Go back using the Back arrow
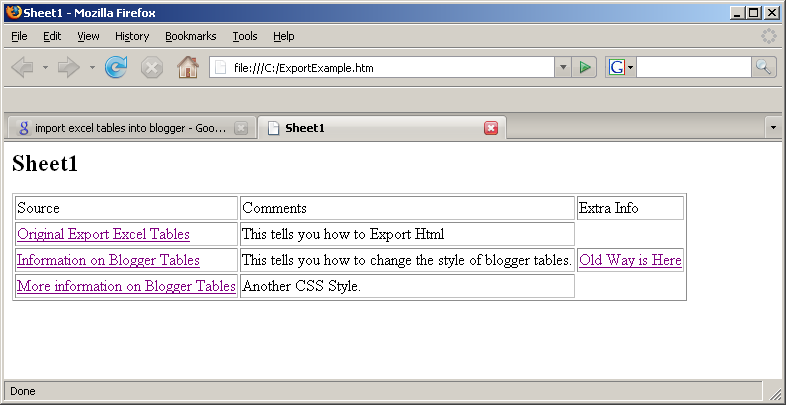Viewport: 786px width, 405px height. [x=22, y=67]
